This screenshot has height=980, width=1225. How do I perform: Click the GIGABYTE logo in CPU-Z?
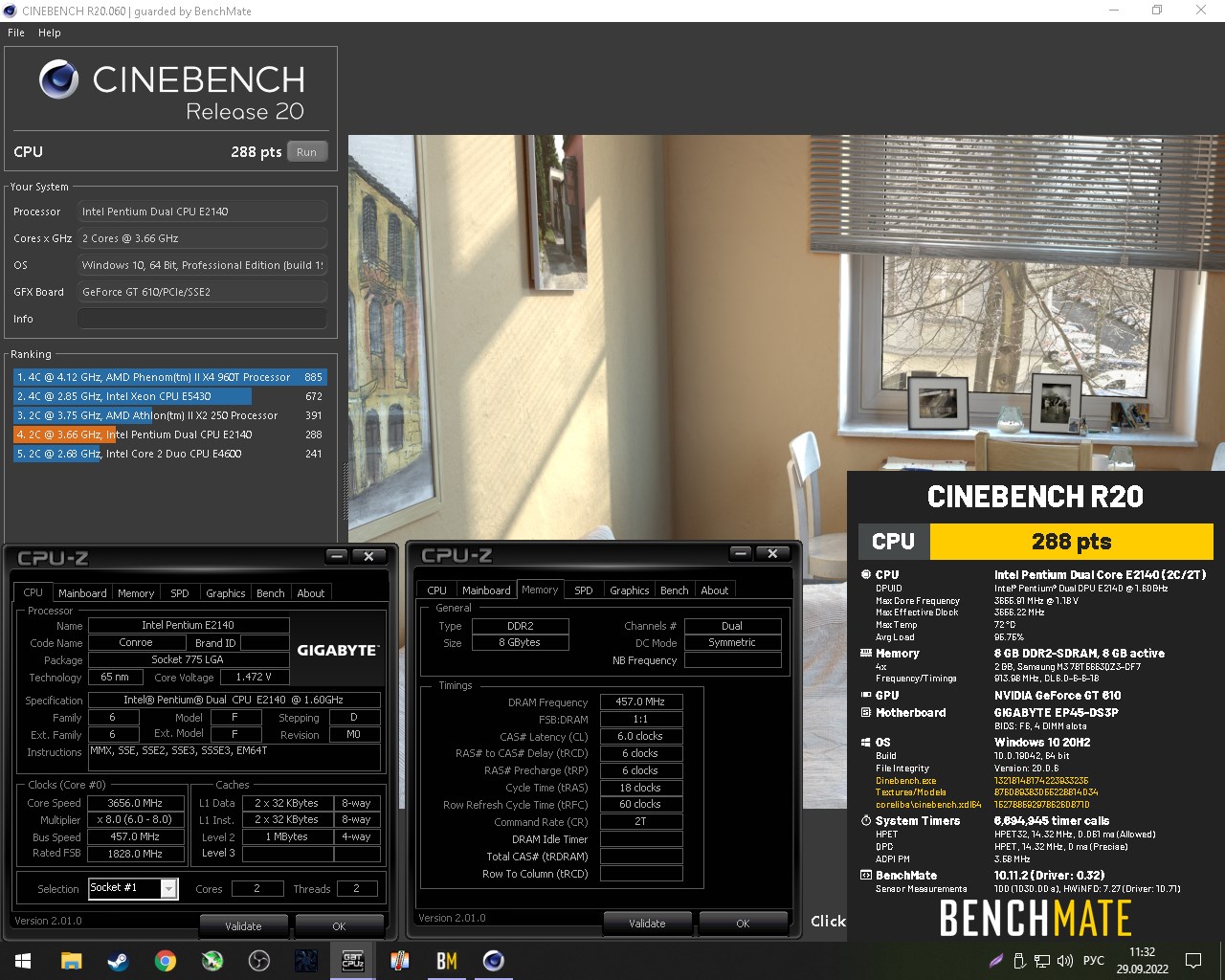click(x=338, y=650)
